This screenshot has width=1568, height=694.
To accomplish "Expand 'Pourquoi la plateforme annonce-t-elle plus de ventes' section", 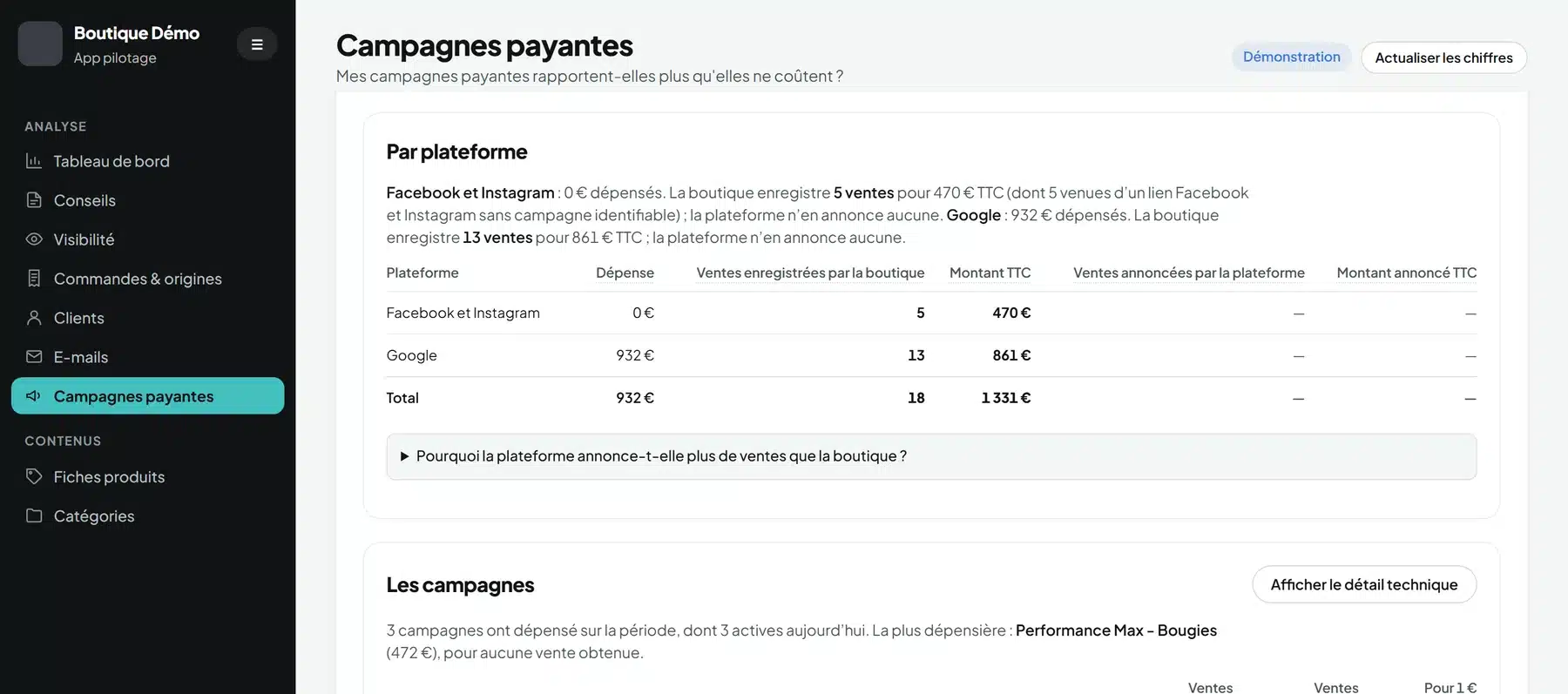I will coord(931,456).
